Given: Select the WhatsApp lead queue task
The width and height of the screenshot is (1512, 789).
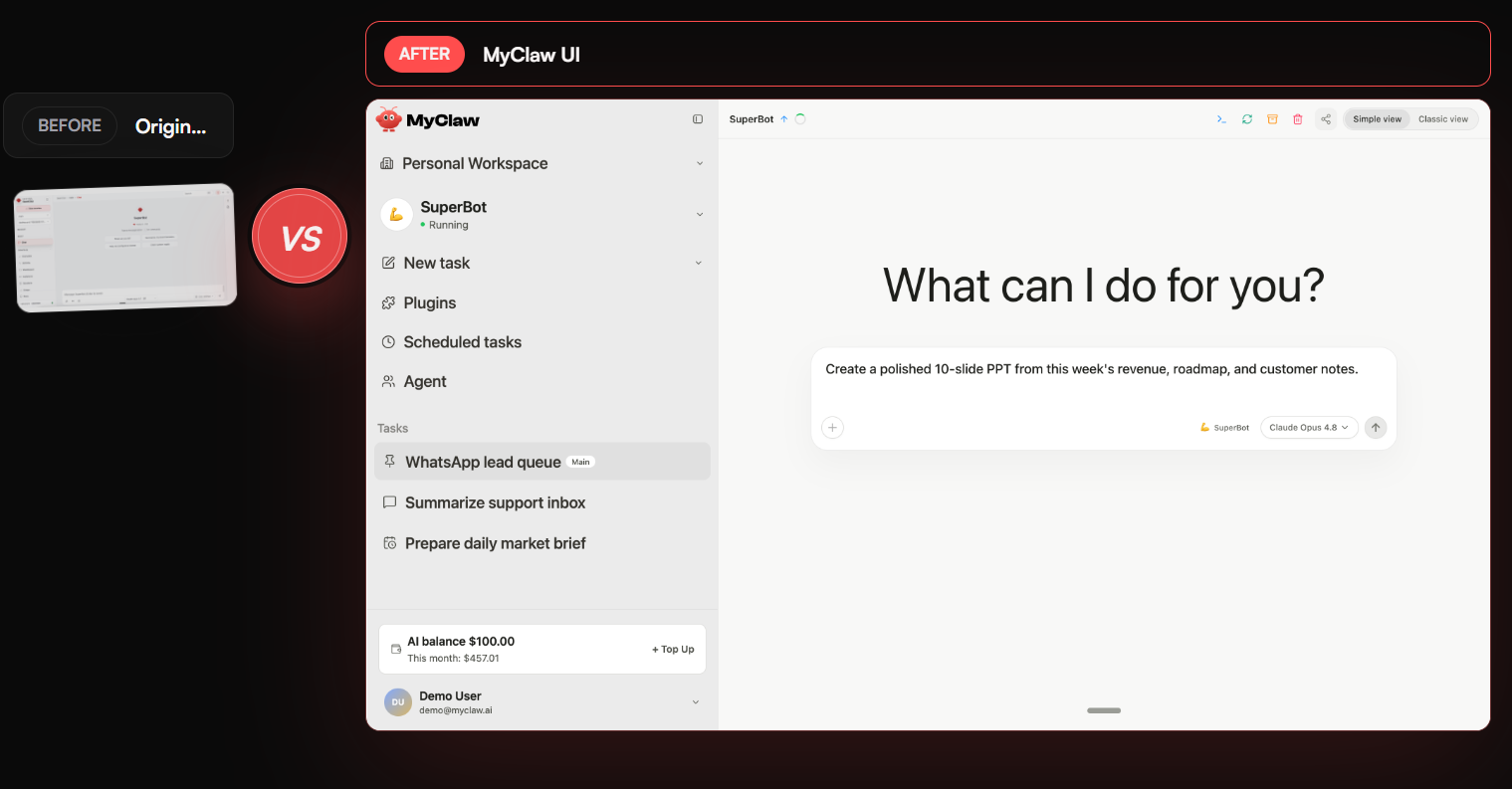Looking at the screenshot, I should [542, 462].
